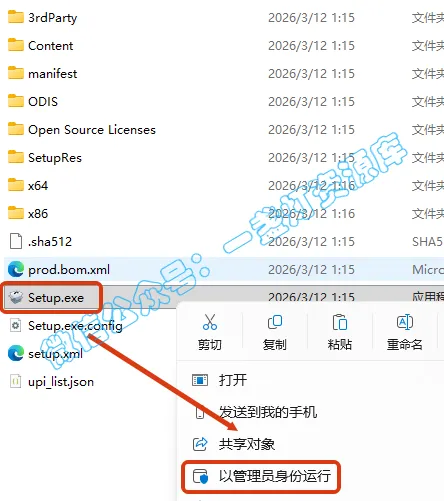This screenshot has width=444, height=501.
Task: Click the Edge icon of prod.bom.xml
Action: tap(16, 269)
